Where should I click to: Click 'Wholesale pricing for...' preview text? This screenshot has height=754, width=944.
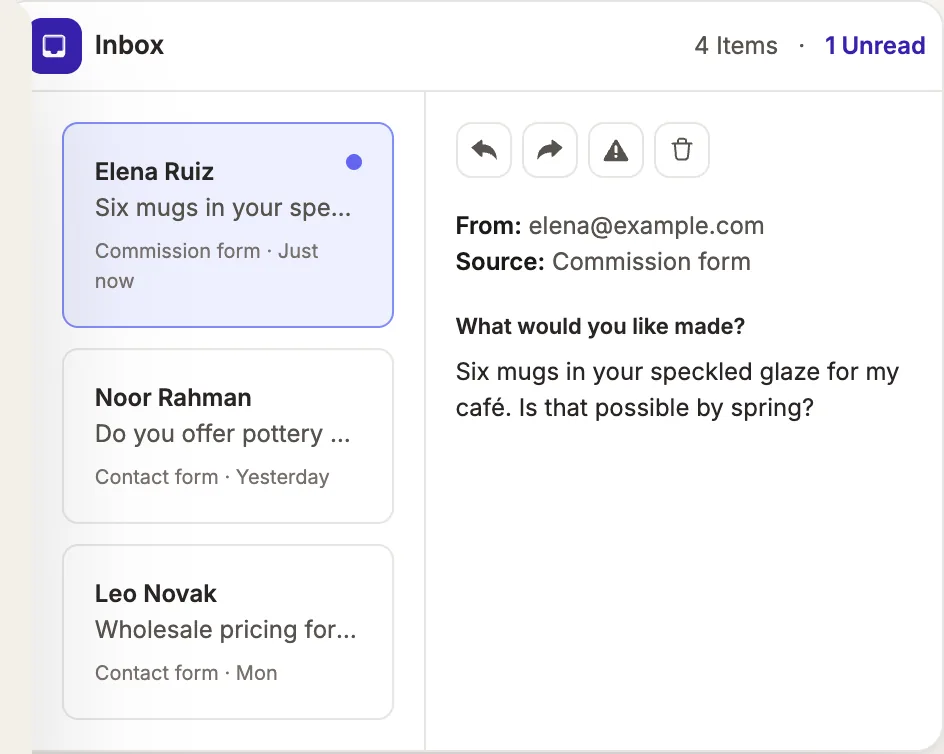pos(226,629)
